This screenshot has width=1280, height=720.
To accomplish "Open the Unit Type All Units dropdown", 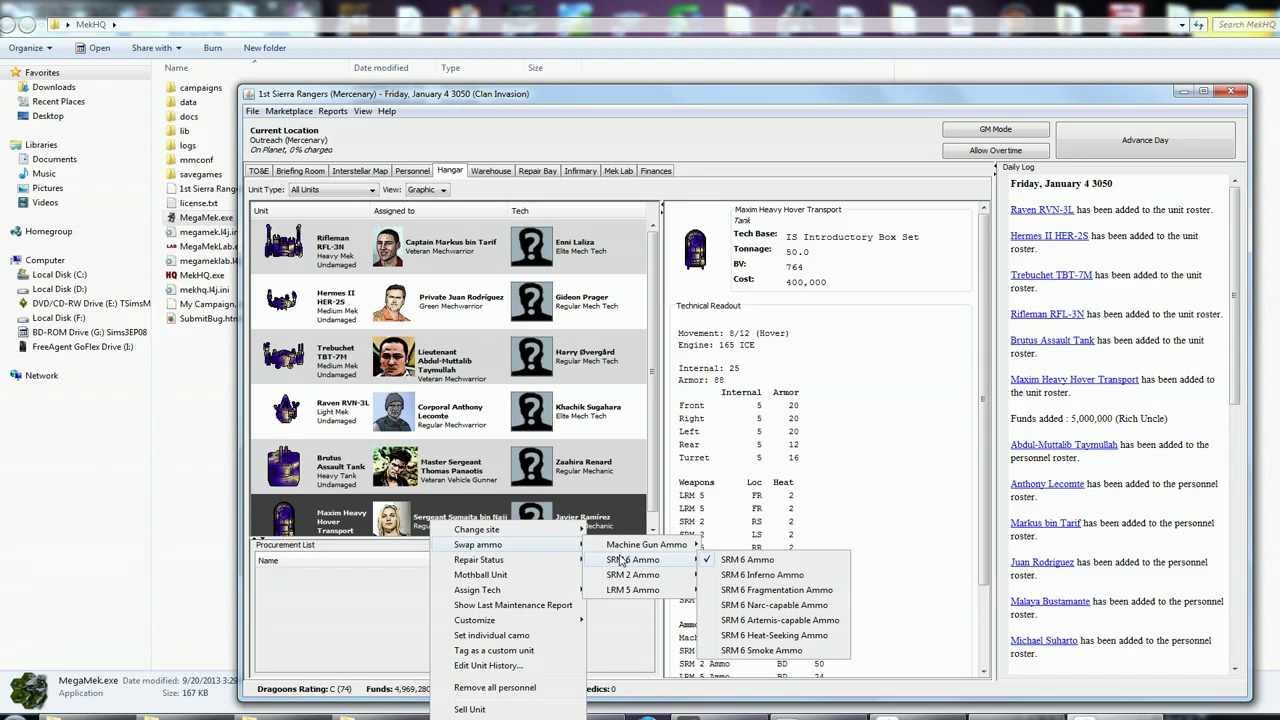I will click(x=333, y=190).
